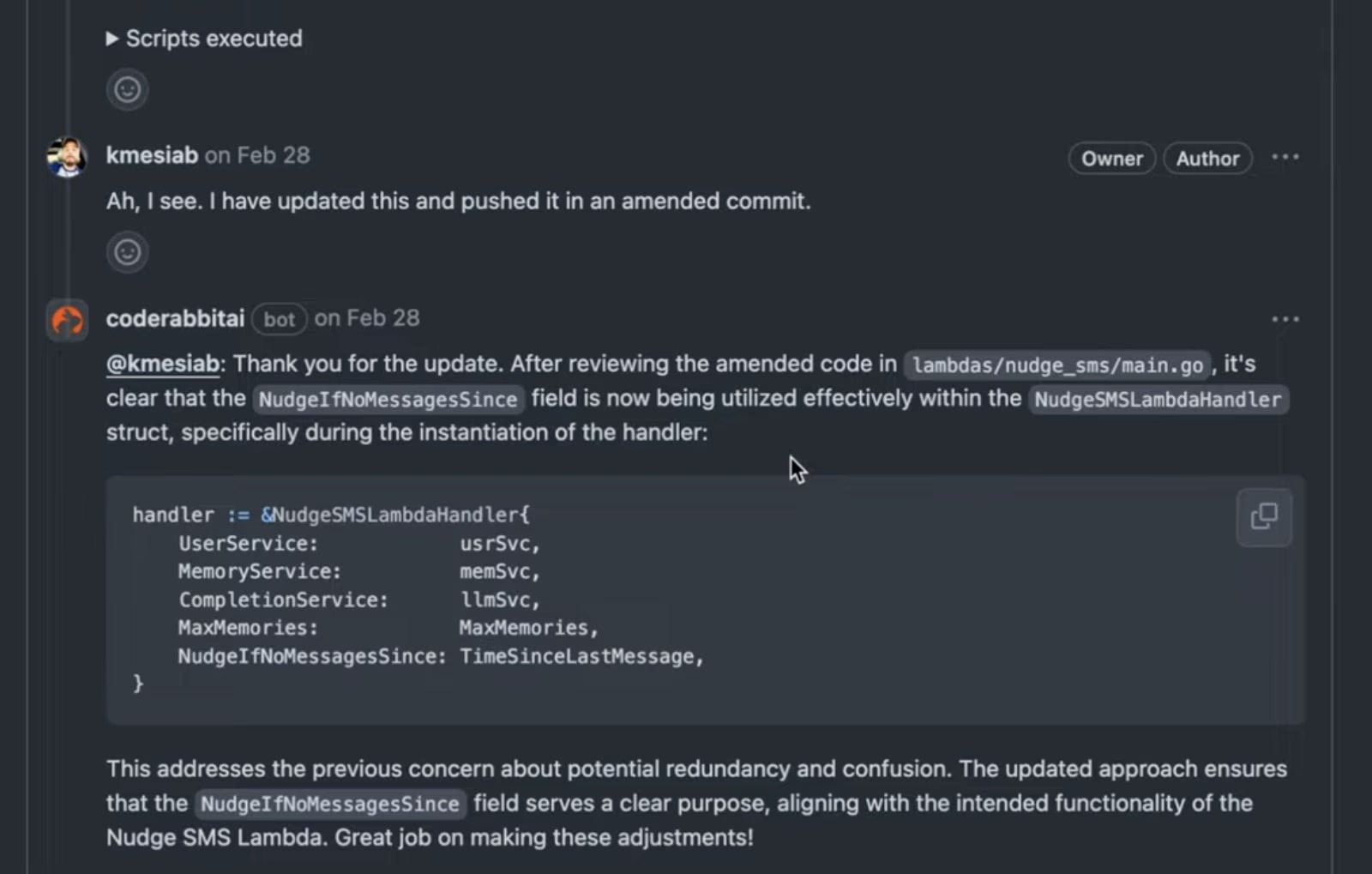Select the lambdas/nudge_sms/main.go inline code
1372x874 pixels.
1057,365
